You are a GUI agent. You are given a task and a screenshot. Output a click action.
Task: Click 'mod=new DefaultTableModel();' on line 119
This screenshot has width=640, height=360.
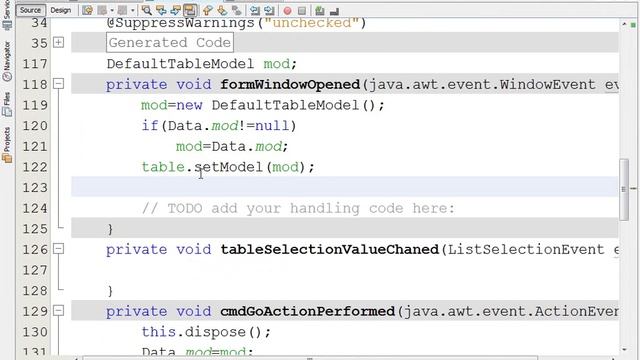[263, 105]
